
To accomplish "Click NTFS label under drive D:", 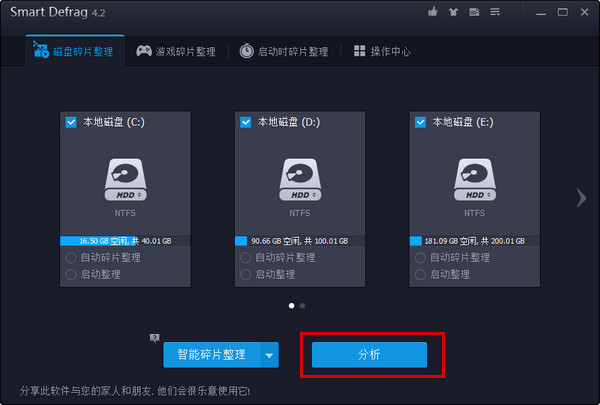I will point(300,213).
